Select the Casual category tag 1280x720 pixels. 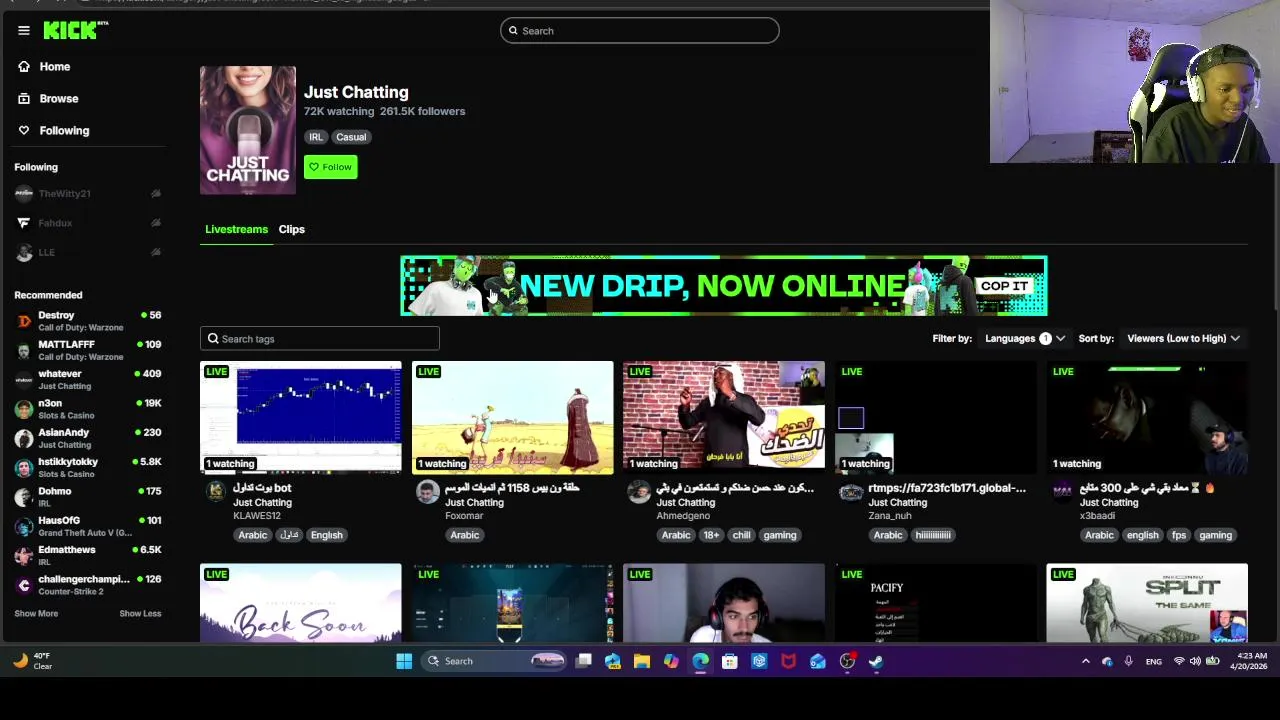pos(351,137)
